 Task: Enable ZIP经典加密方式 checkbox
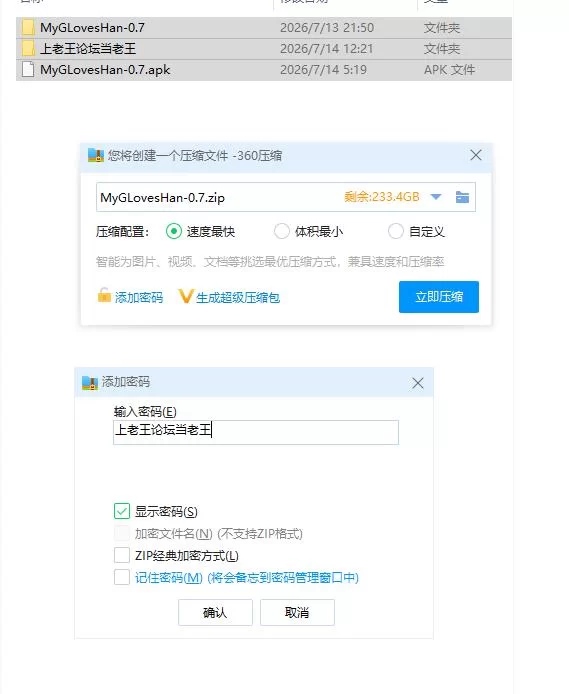coord(122,555)
